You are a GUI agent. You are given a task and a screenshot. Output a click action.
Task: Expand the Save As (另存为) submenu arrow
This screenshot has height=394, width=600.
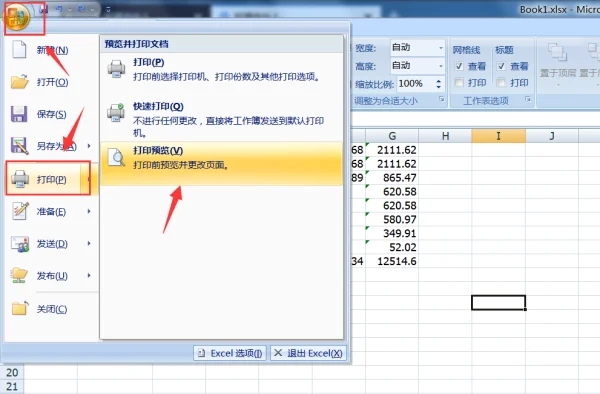(x=89, y=146)
